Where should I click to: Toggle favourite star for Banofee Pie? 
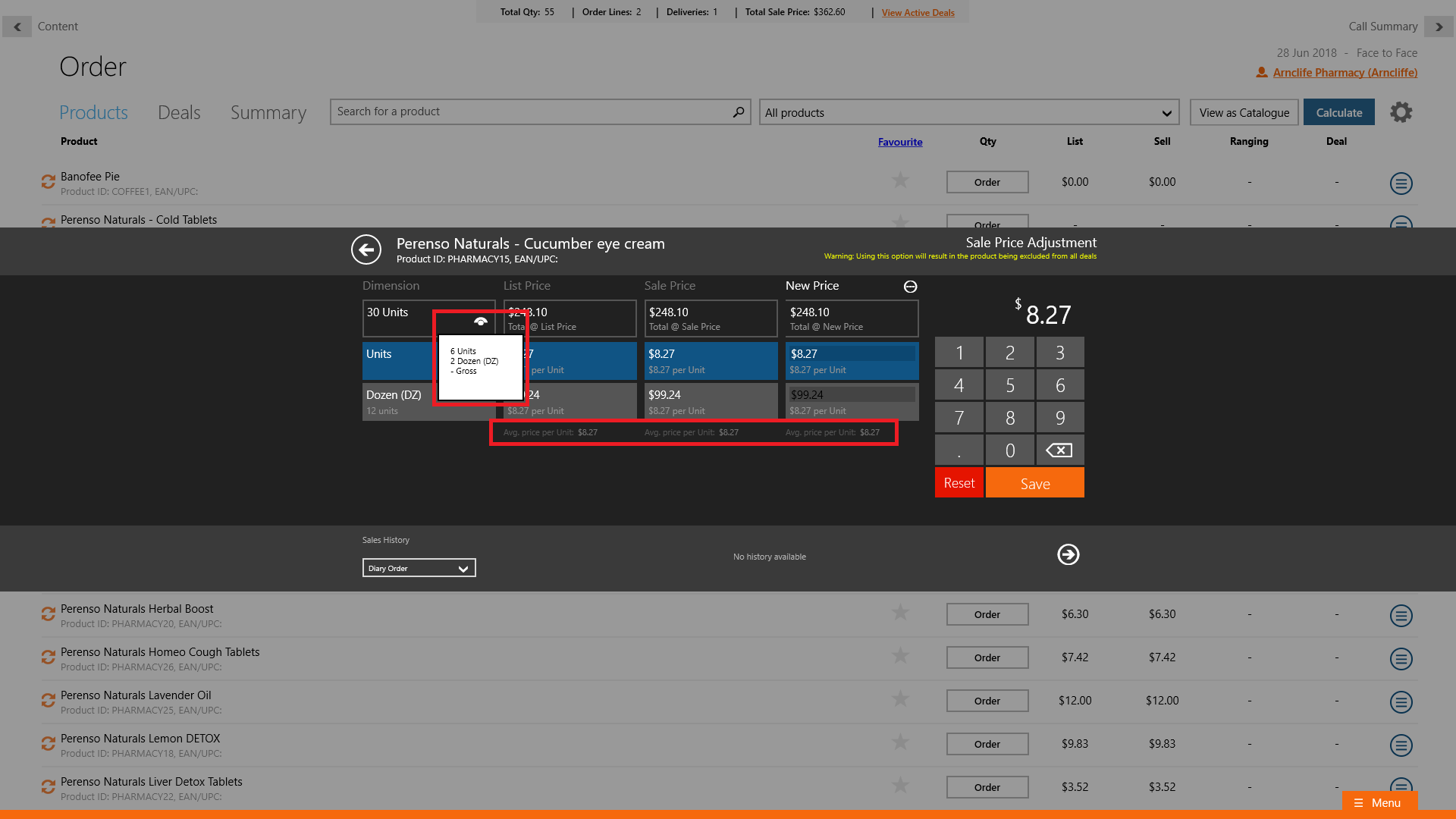pos(900,180)
